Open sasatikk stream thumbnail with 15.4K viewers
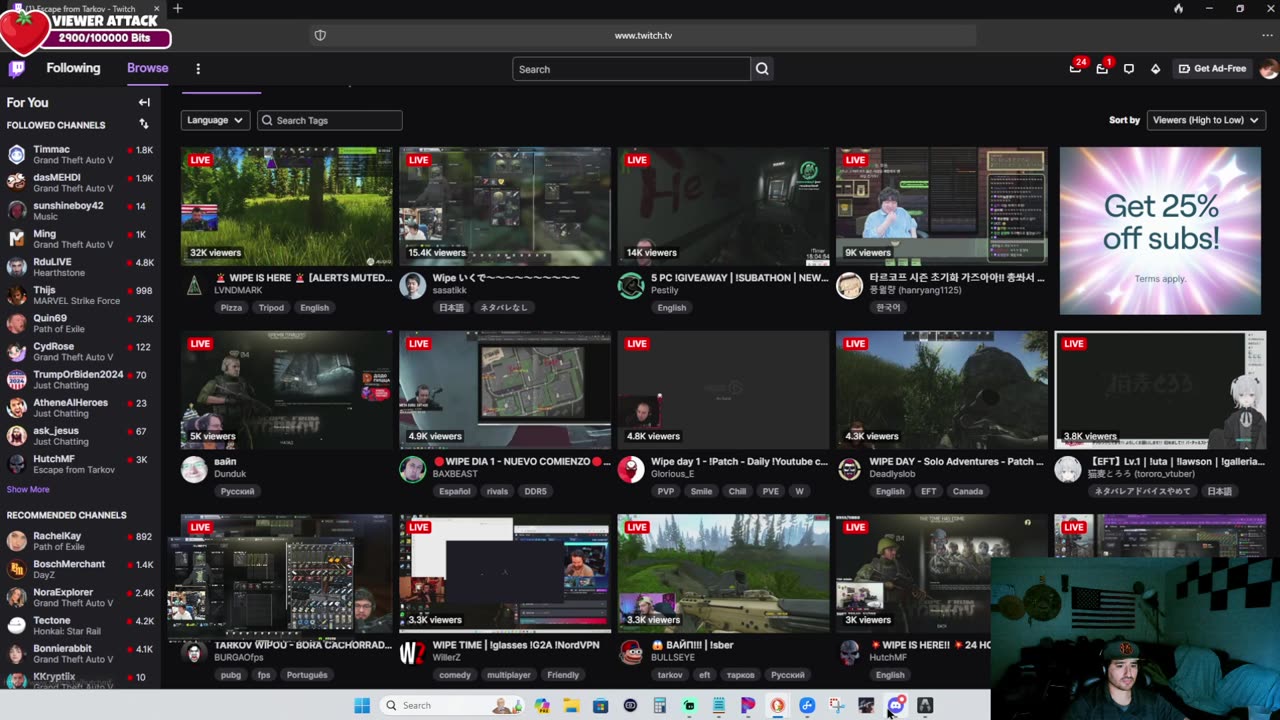The width and height of the screenshot is (1280, 720). (x=505, y=206)
